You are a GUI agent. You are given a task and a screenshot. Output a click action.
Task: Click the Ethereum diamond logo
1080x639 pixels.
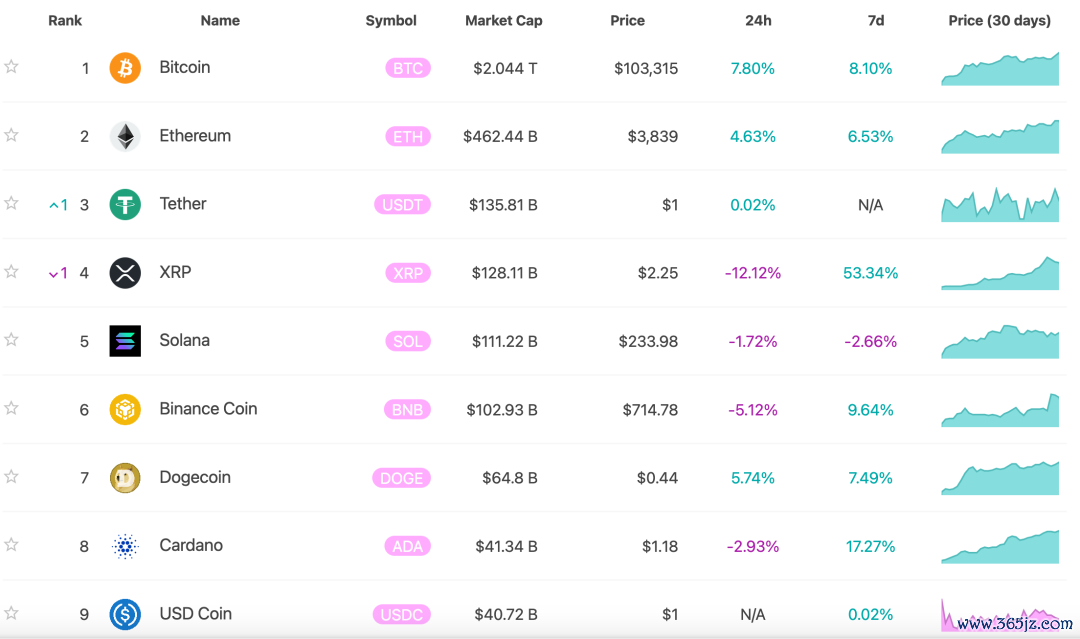click(125, 136)
